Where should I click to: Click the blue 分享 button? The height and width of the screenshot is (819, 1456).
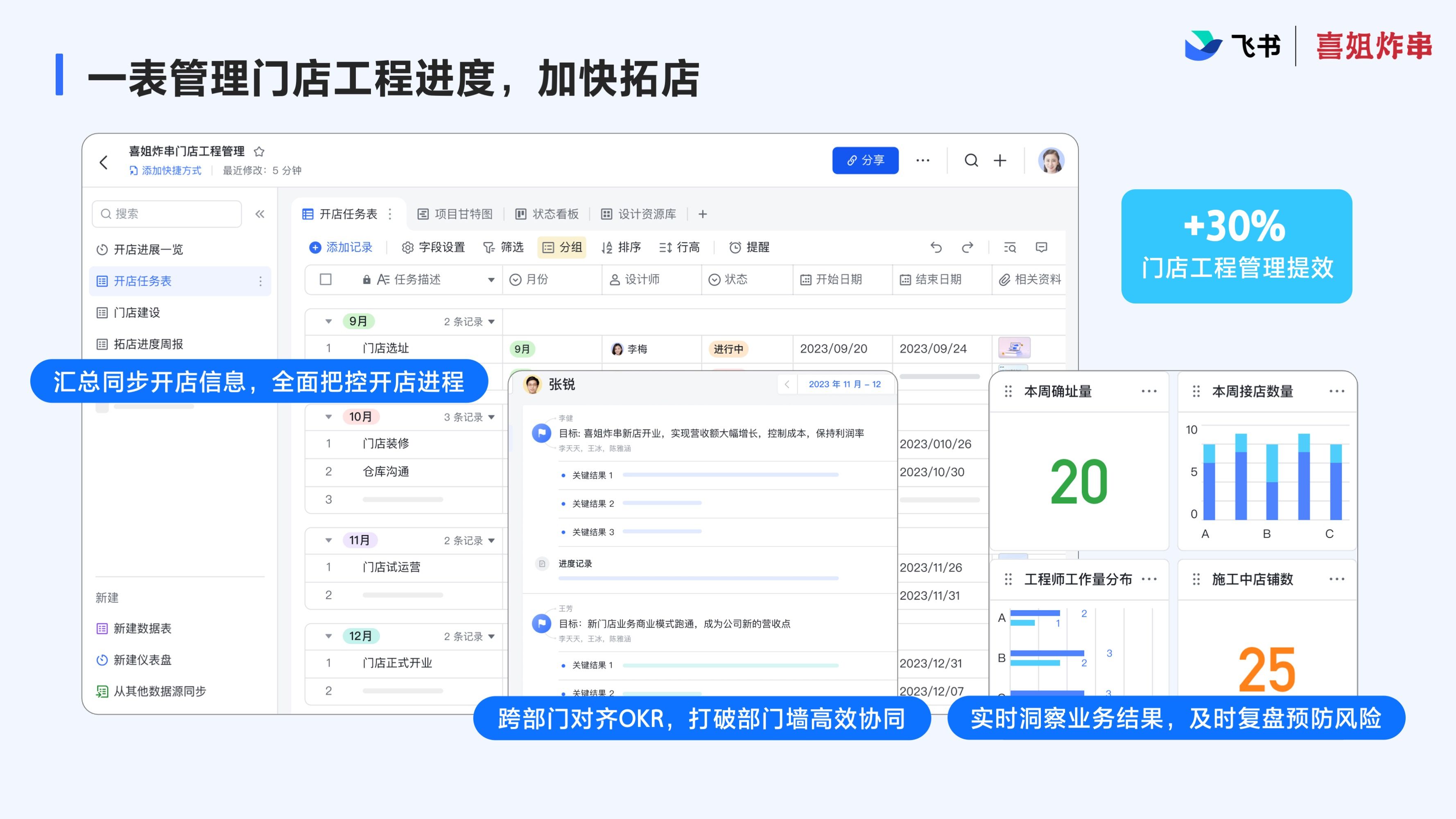865,161
